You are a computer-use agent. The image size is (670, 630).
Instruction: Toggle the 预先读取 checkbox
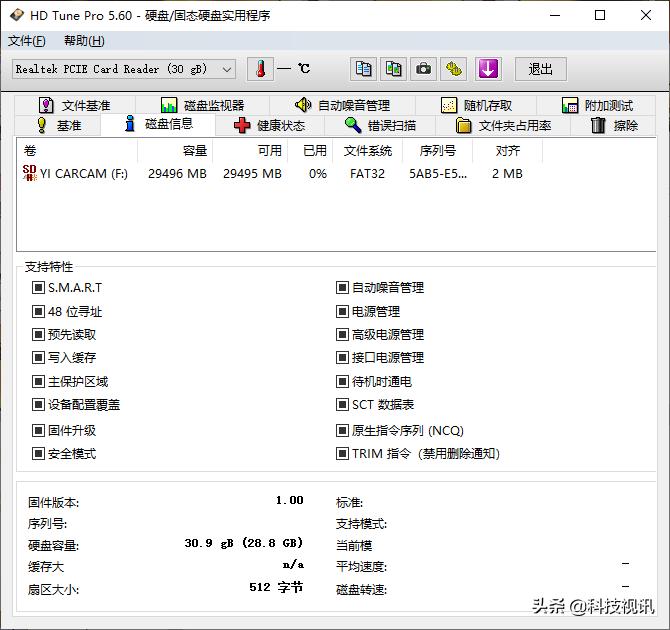click(38, 334)
